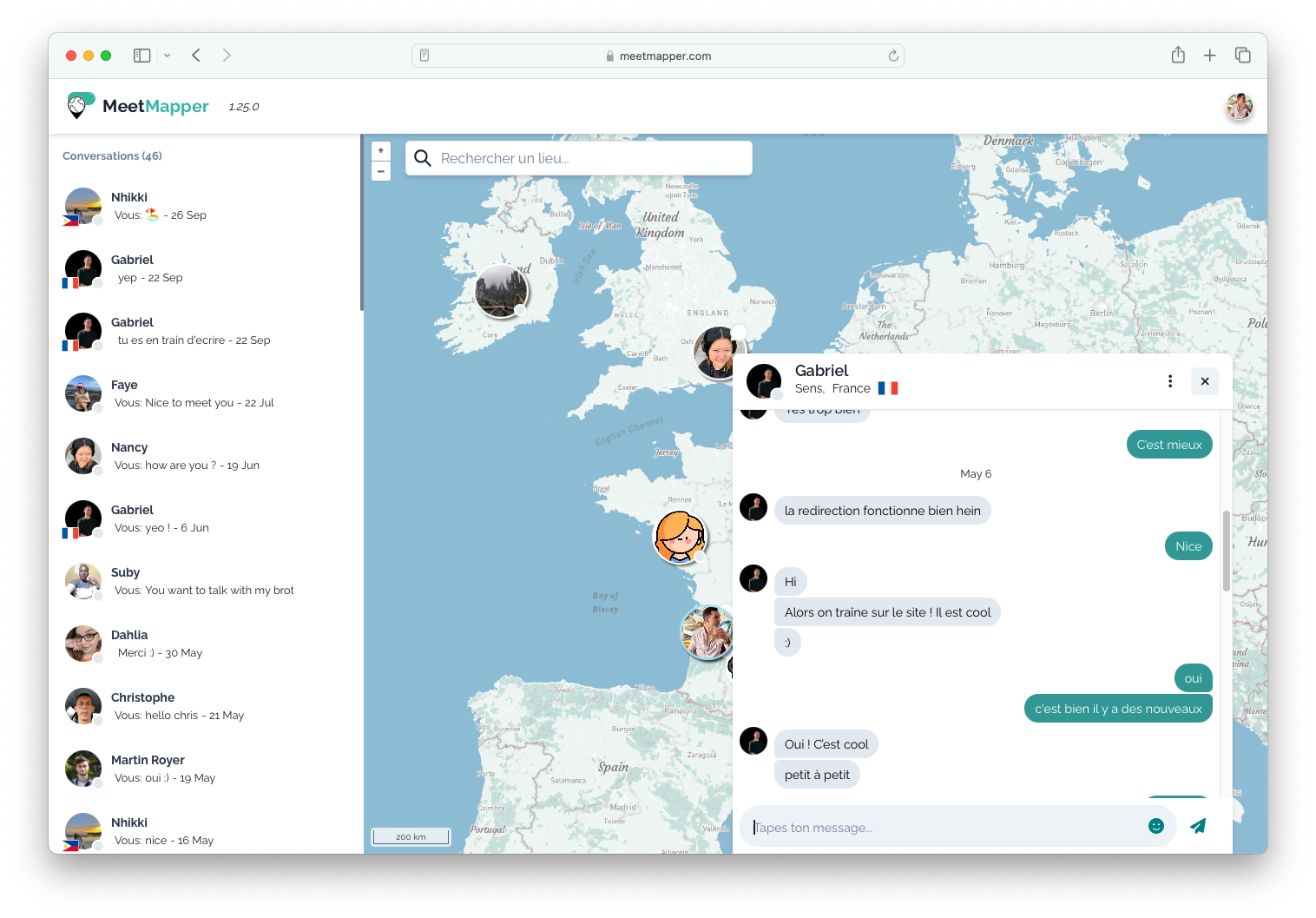Zoom out the map with minus button
The width and height of the screenshot is (1316, 918).
380,171
